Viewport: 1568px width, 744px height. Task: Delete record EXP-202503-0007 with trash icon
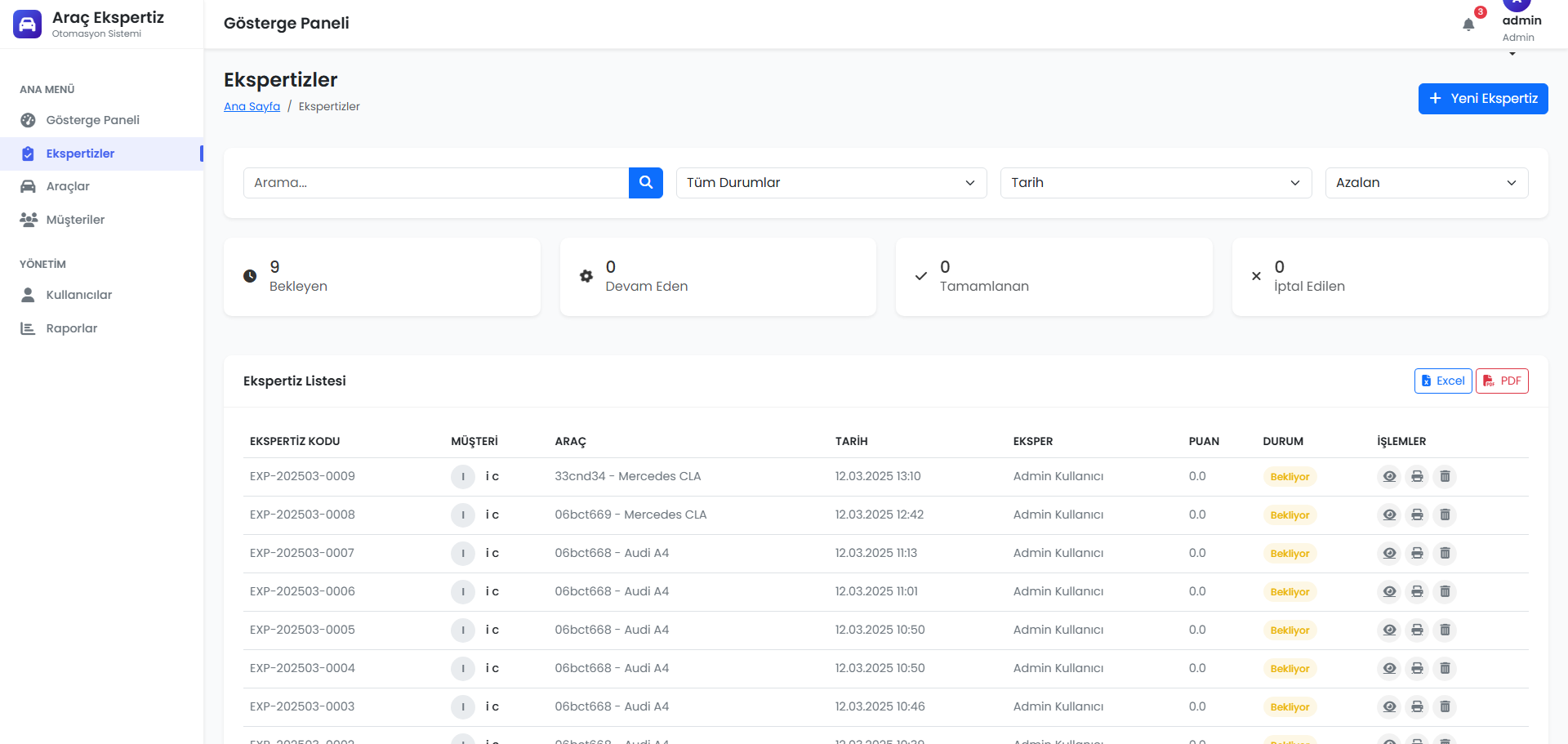click(x=1445, y=554)
